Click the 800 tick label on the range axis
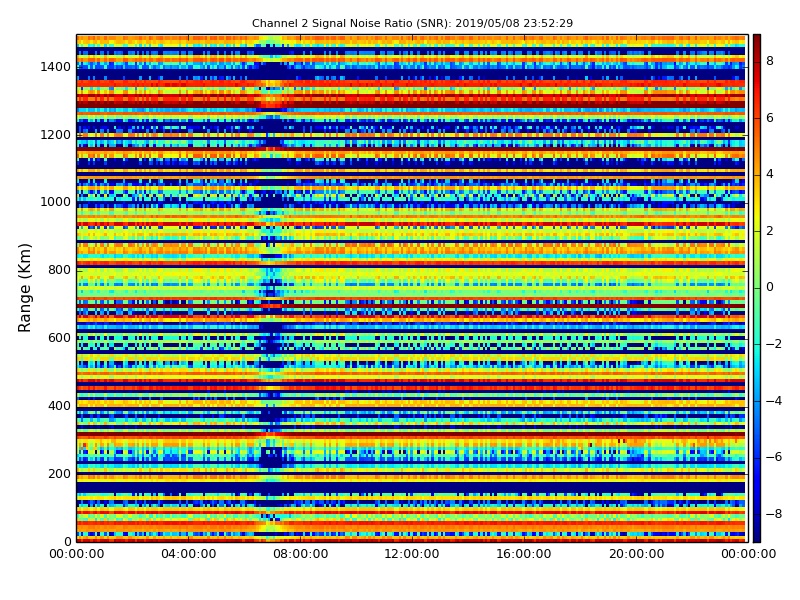800x600 pixels. 59,270
